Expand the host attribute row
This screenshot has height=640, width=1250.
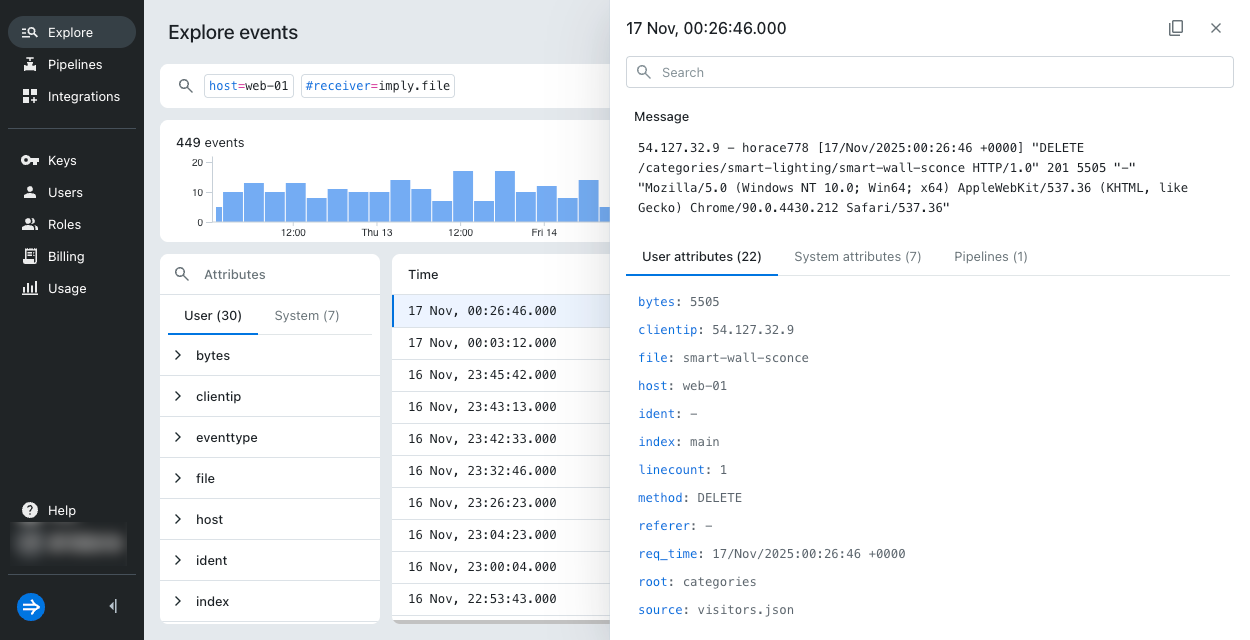pos(178,519)
